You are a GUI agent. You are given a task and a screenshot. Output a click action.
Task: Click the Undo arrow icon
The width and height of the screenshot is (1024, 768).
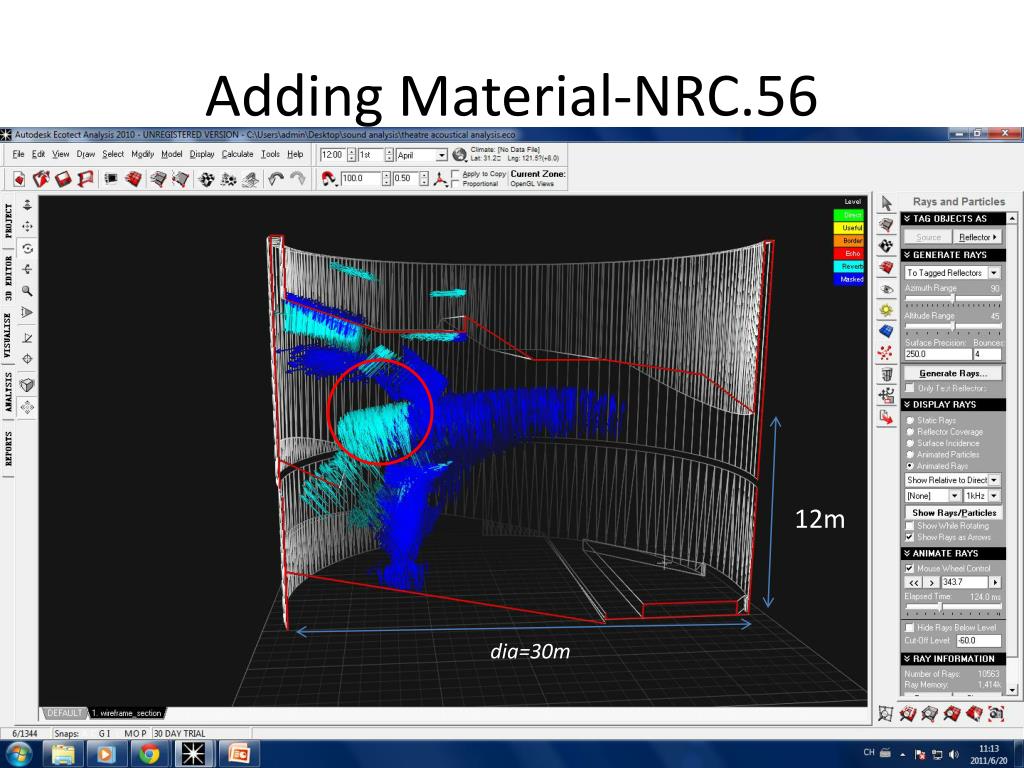pos(276,178)
